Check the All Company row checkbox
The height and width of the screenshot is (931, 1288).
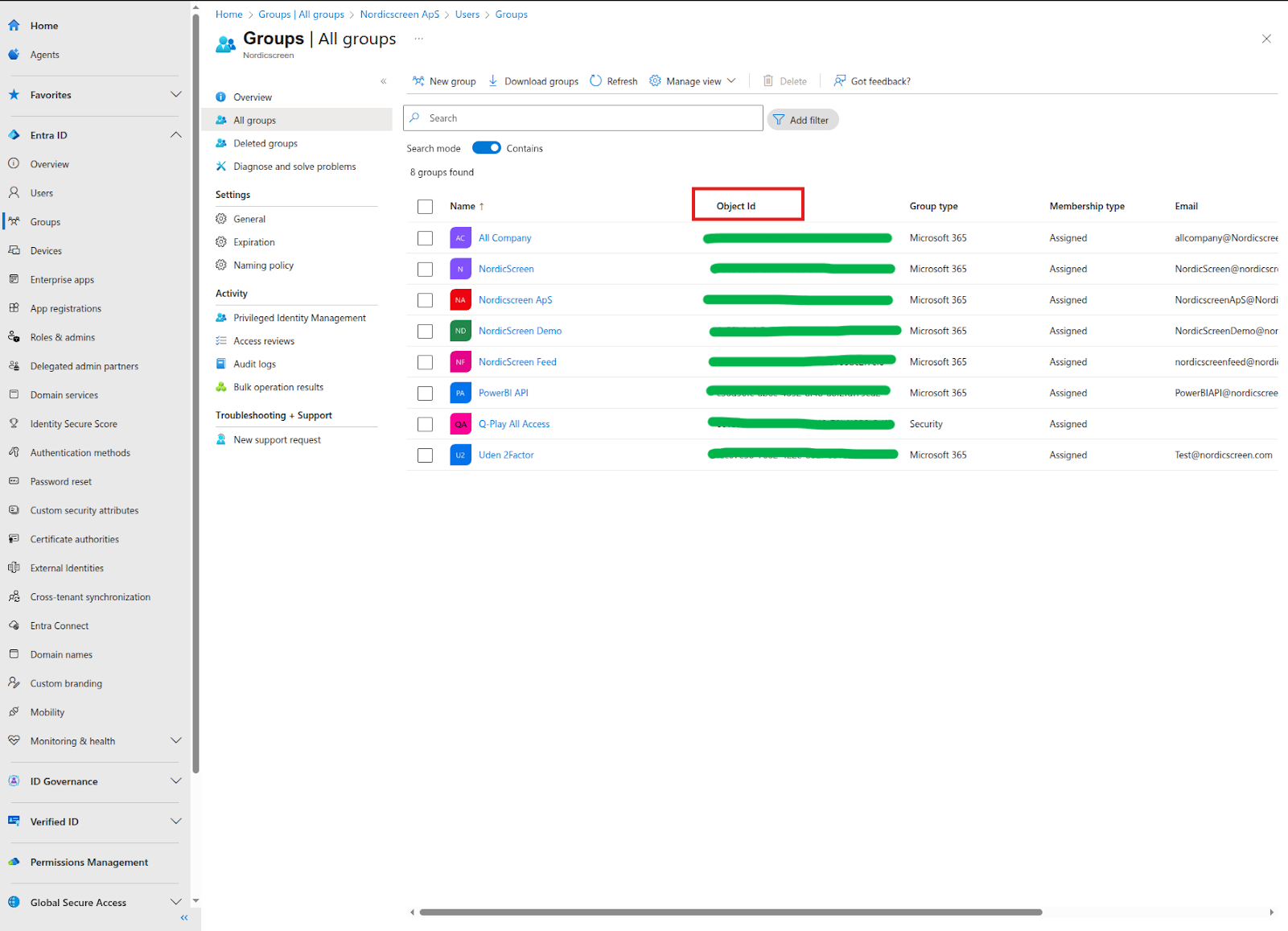[x=425, y=238]
